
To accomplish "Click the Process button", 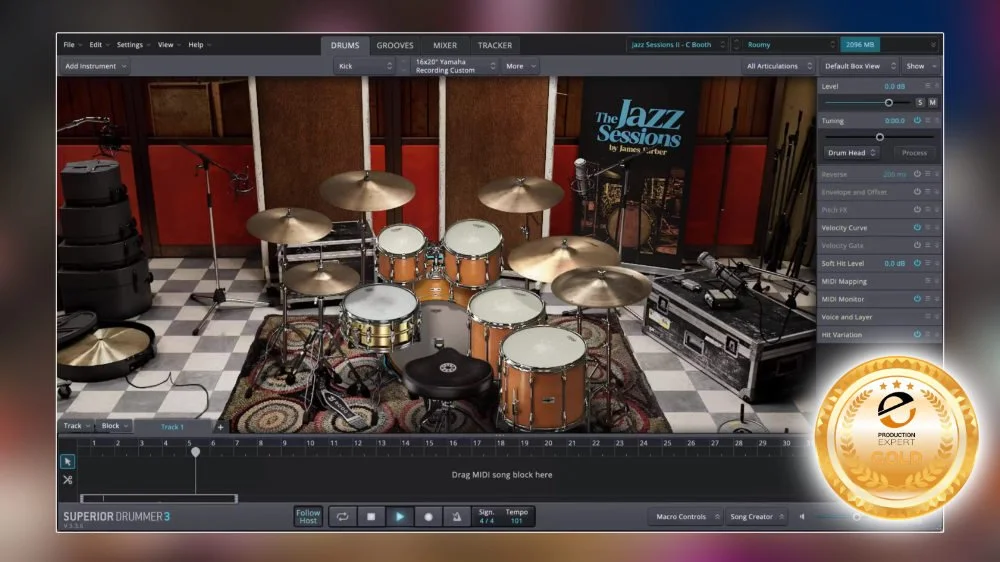I will [914, 153].
